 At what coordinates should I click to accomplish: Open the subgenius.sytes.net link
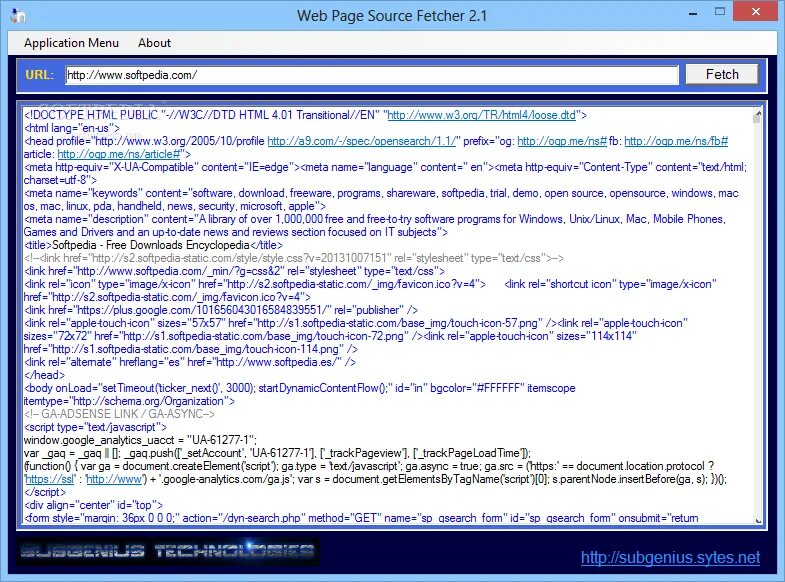coord(670,557)
